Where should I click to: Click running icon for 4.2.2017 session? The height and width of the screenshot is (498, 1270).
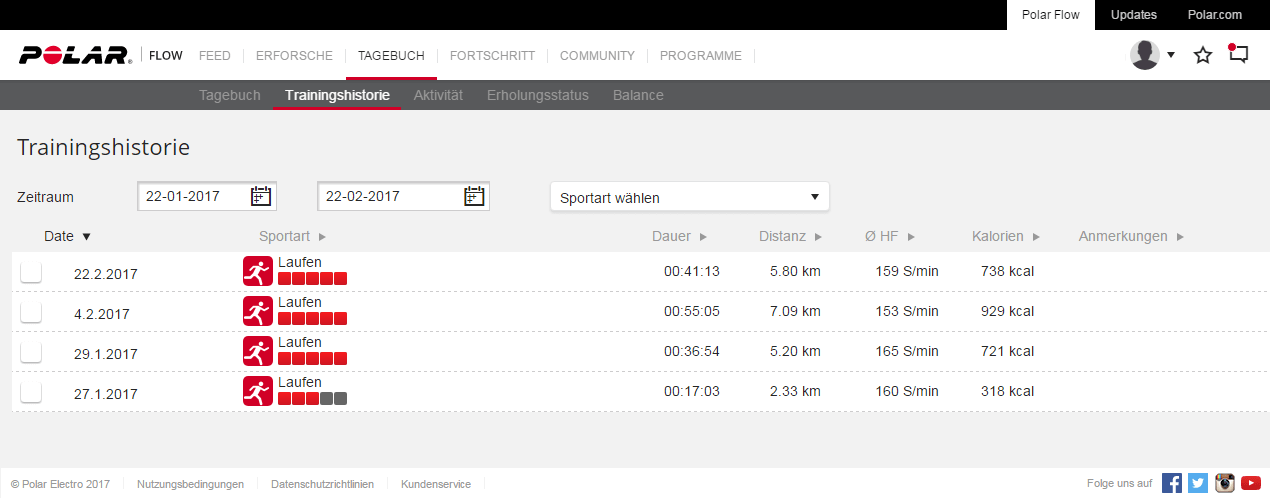pos(258,311)
